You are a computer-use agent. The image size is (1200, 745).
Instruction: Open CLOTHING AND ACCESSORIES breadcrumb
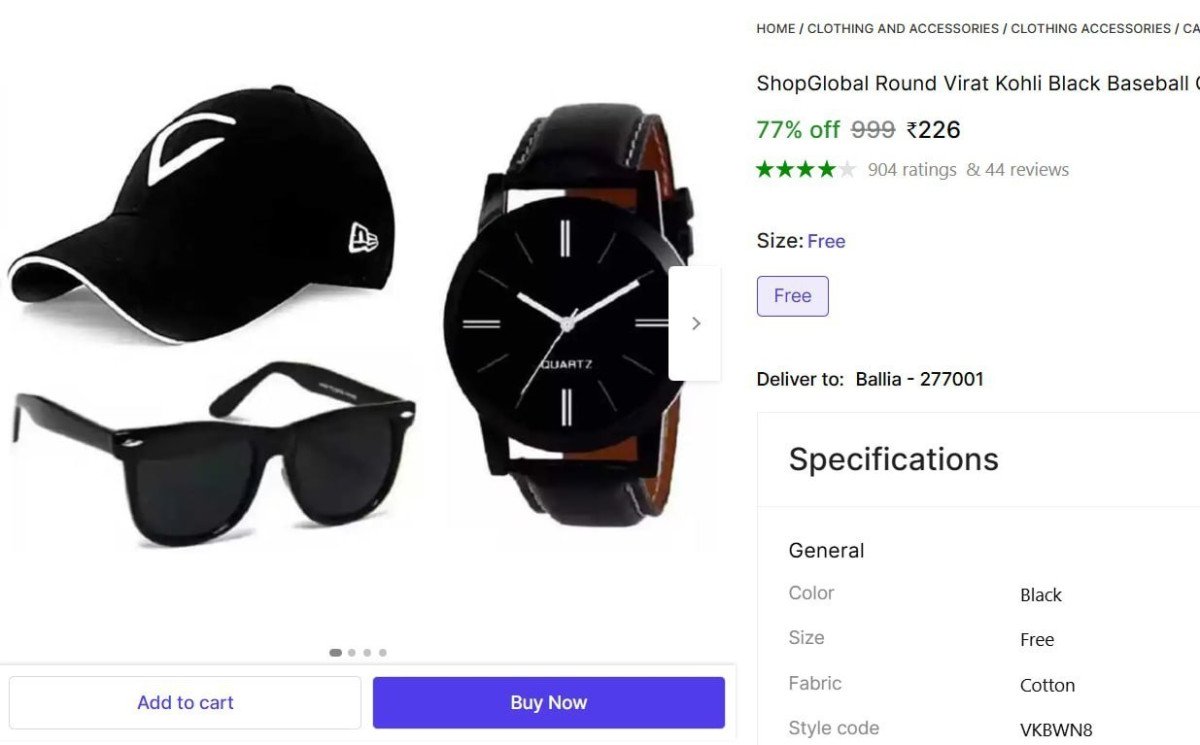(903, 28)
